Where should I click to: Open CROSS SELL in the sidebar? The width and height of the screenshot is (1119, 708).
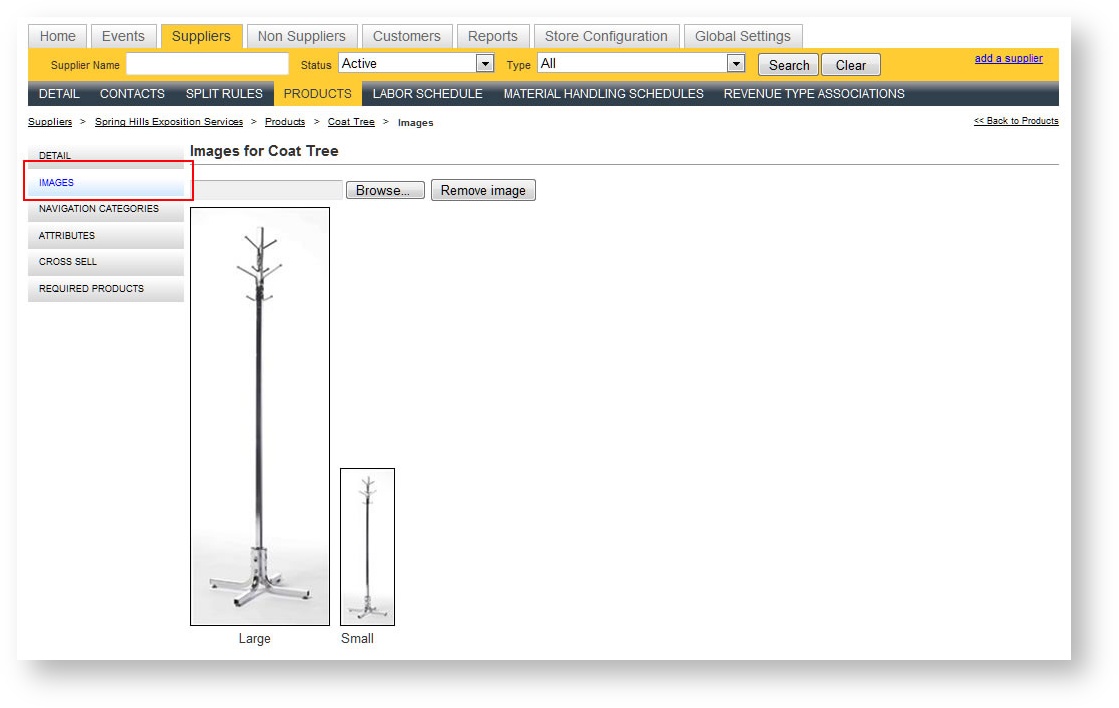tap(68, 262)
